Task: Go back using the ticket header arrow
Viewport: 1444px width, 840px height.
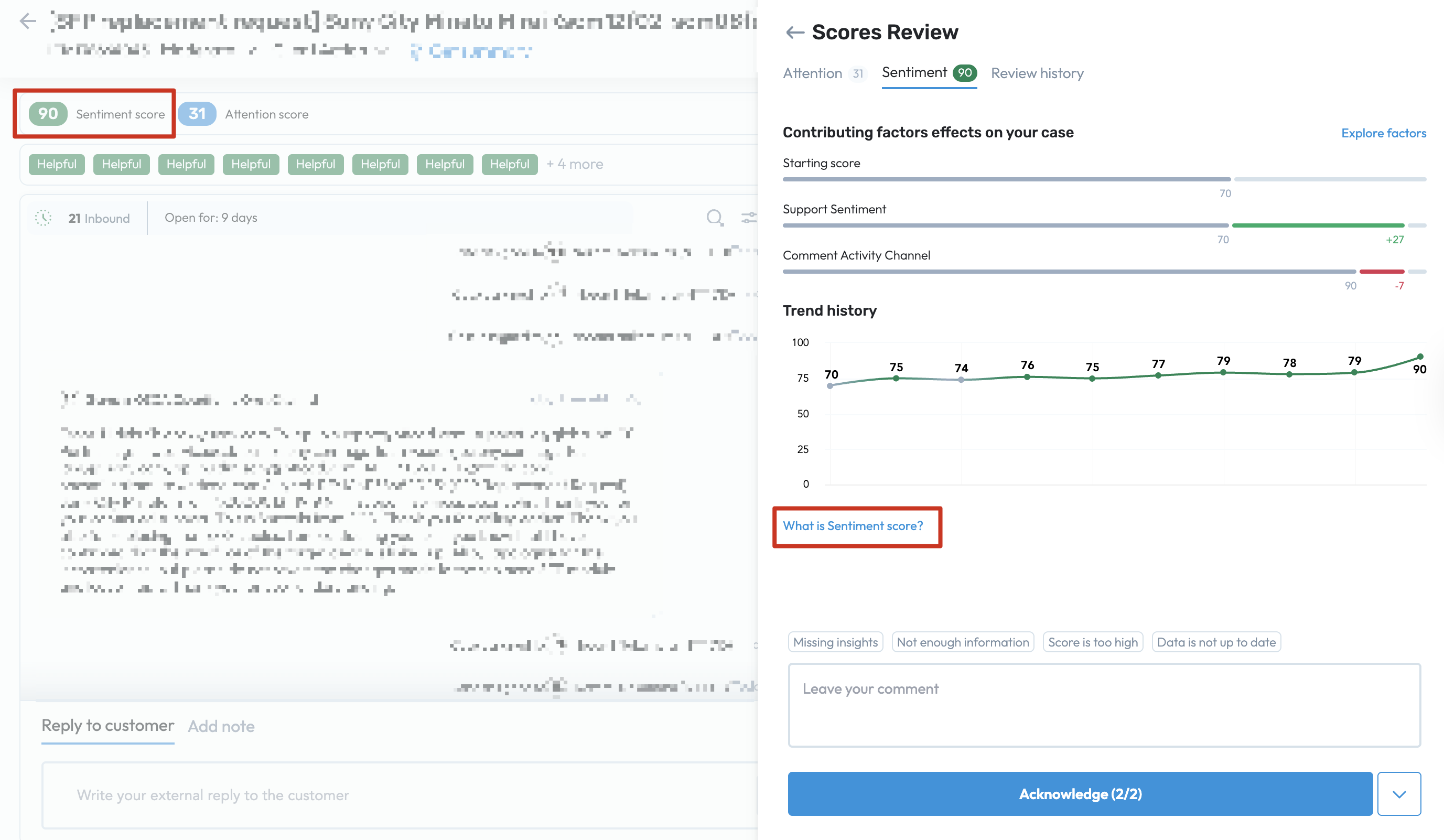Action: (x=27, y=21)
